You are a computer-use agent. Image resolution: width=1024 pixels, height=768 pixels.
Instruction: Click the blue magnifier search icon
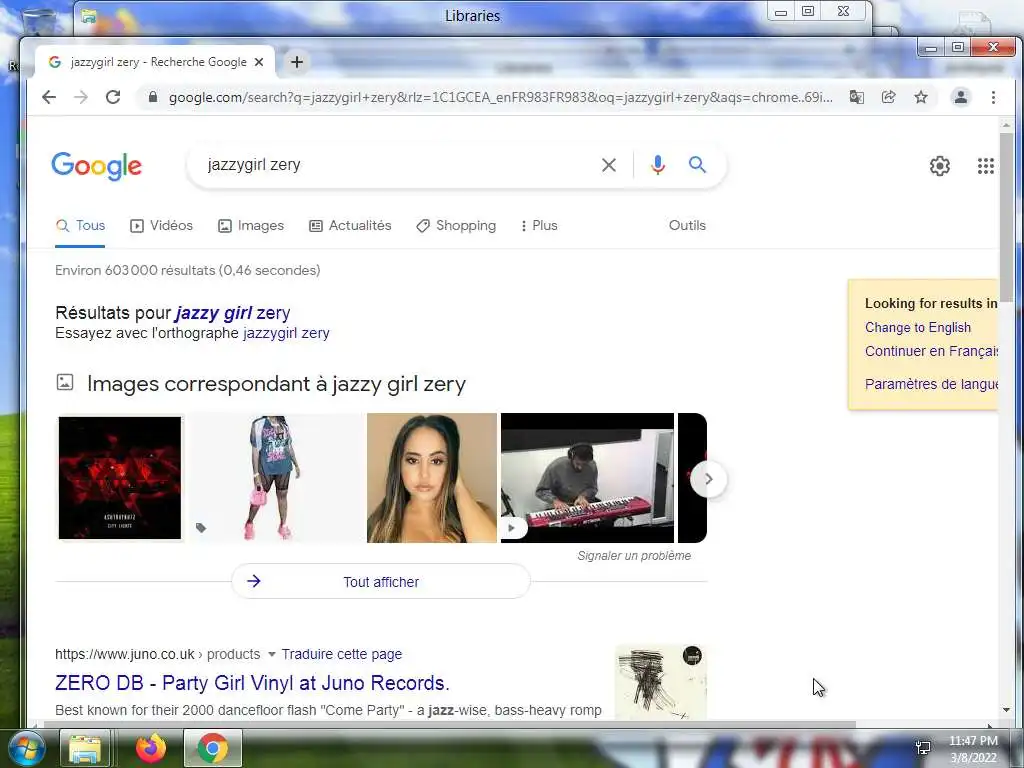click(697, 165)
